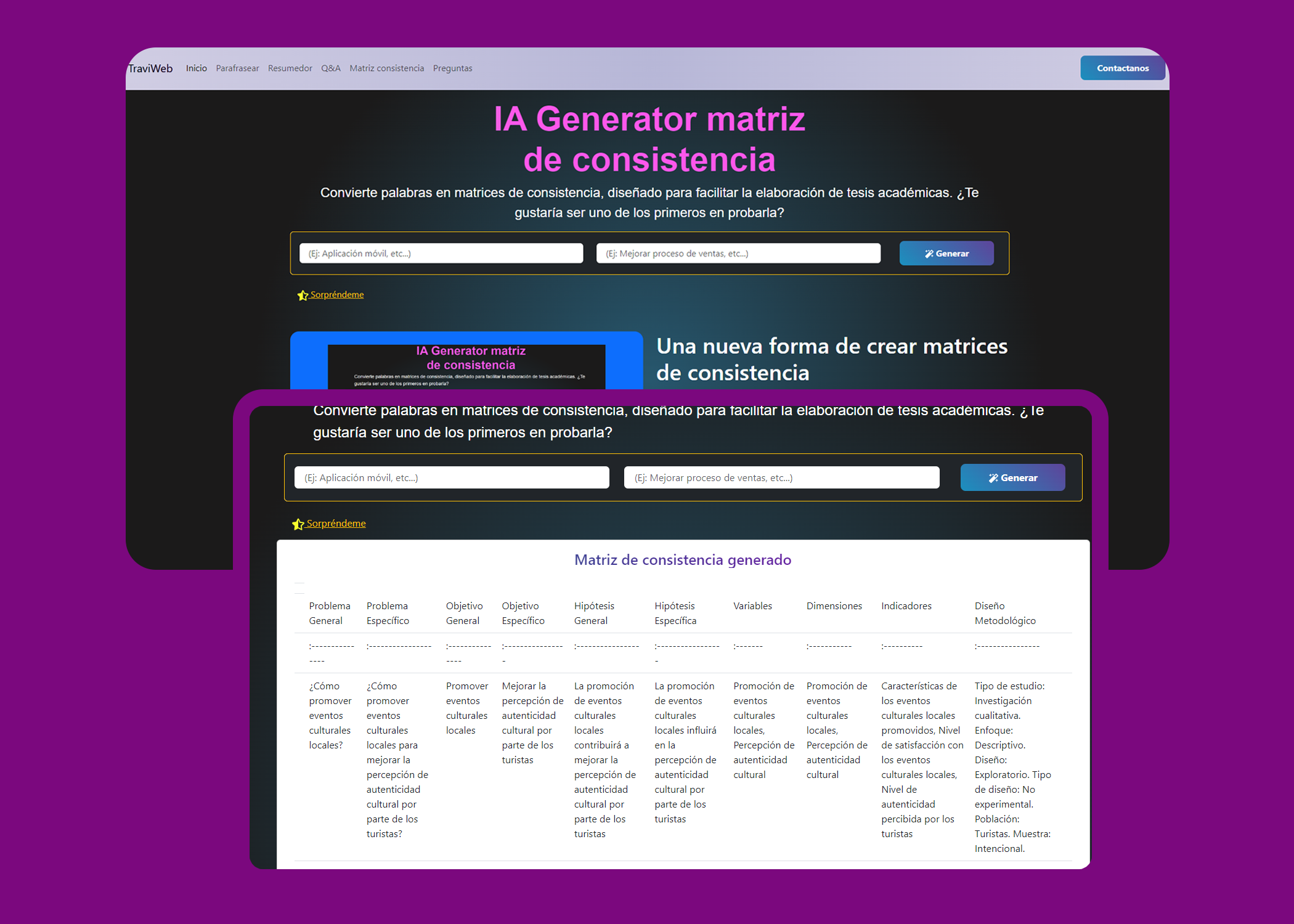
Task: Click the top Generar button
Action: coord(946,253)
